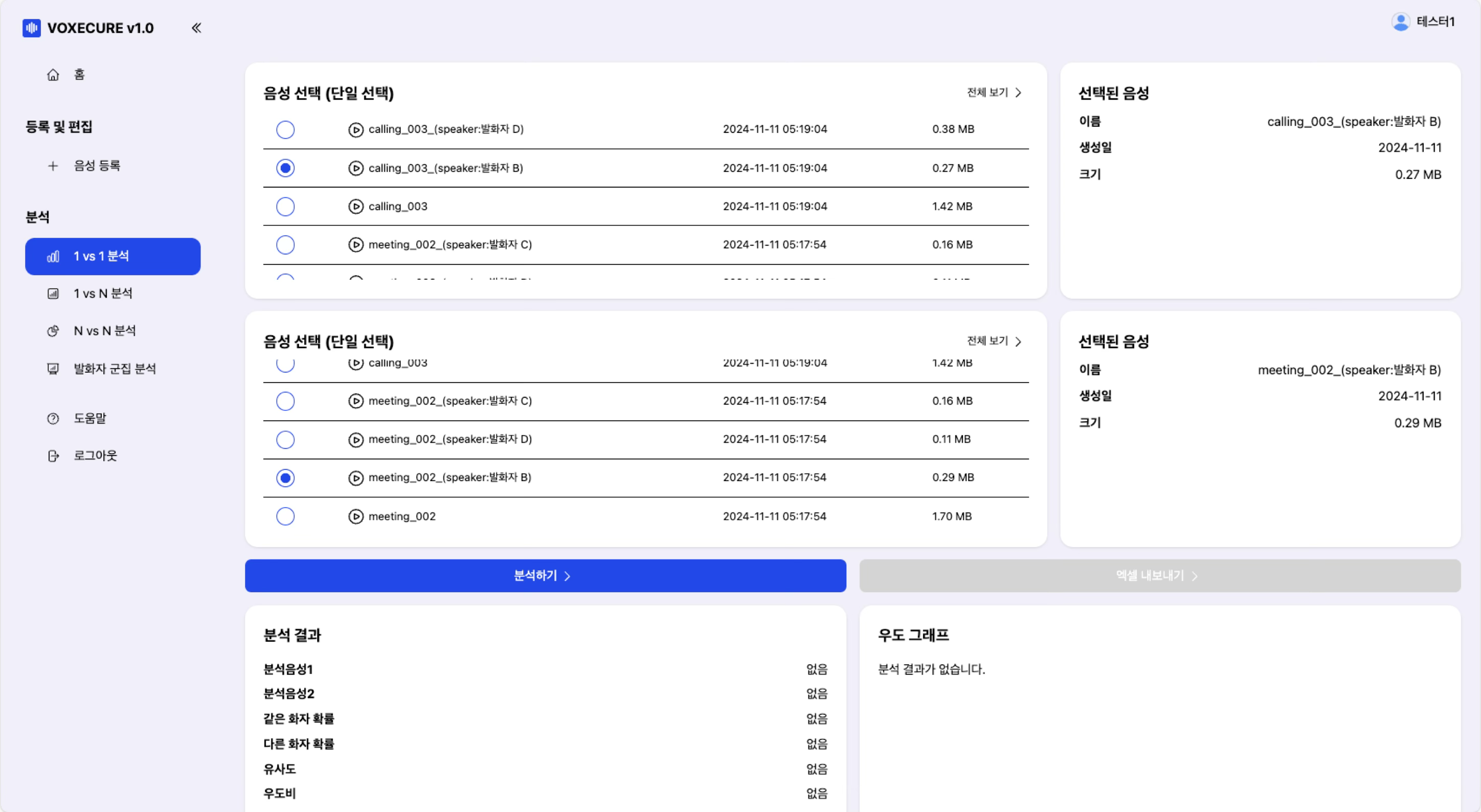
Task: Play meeting_002 audio in bottom list
Action: 356,516
